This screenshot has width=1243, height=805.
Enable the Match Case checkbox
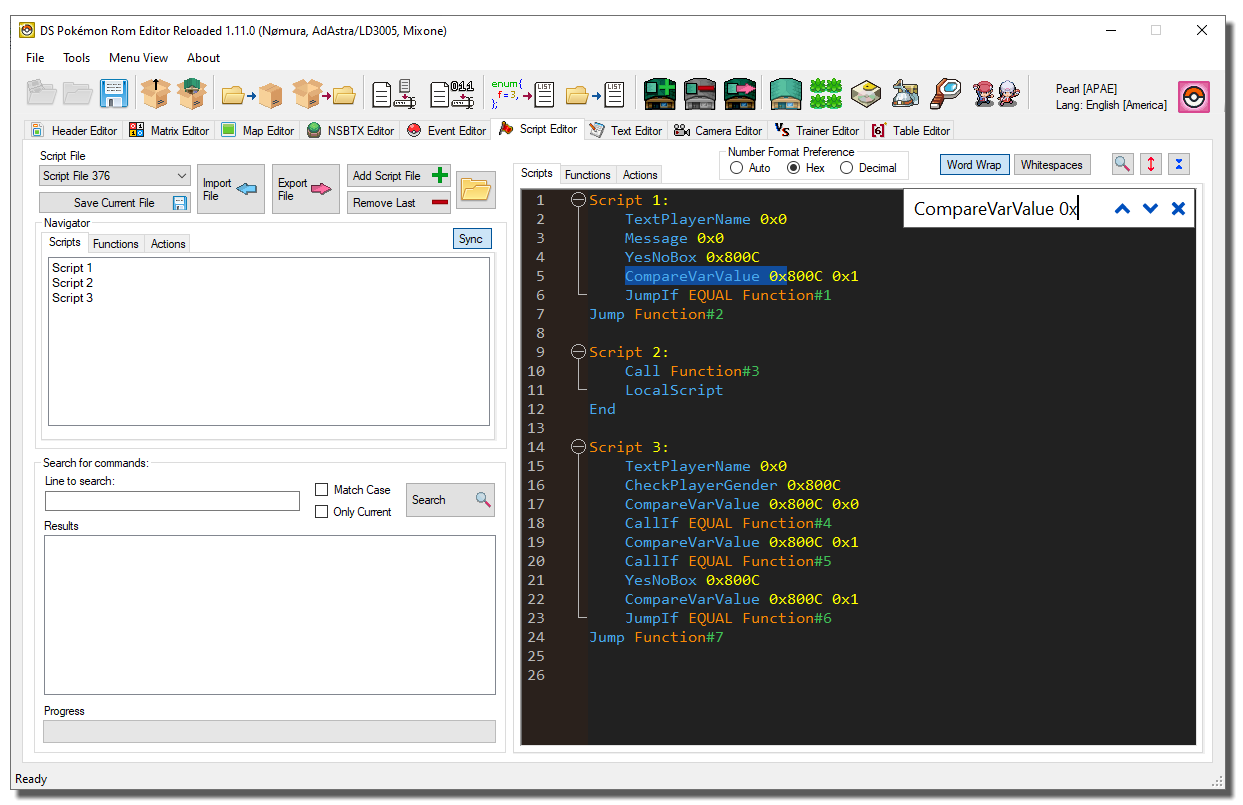(322, 490)
